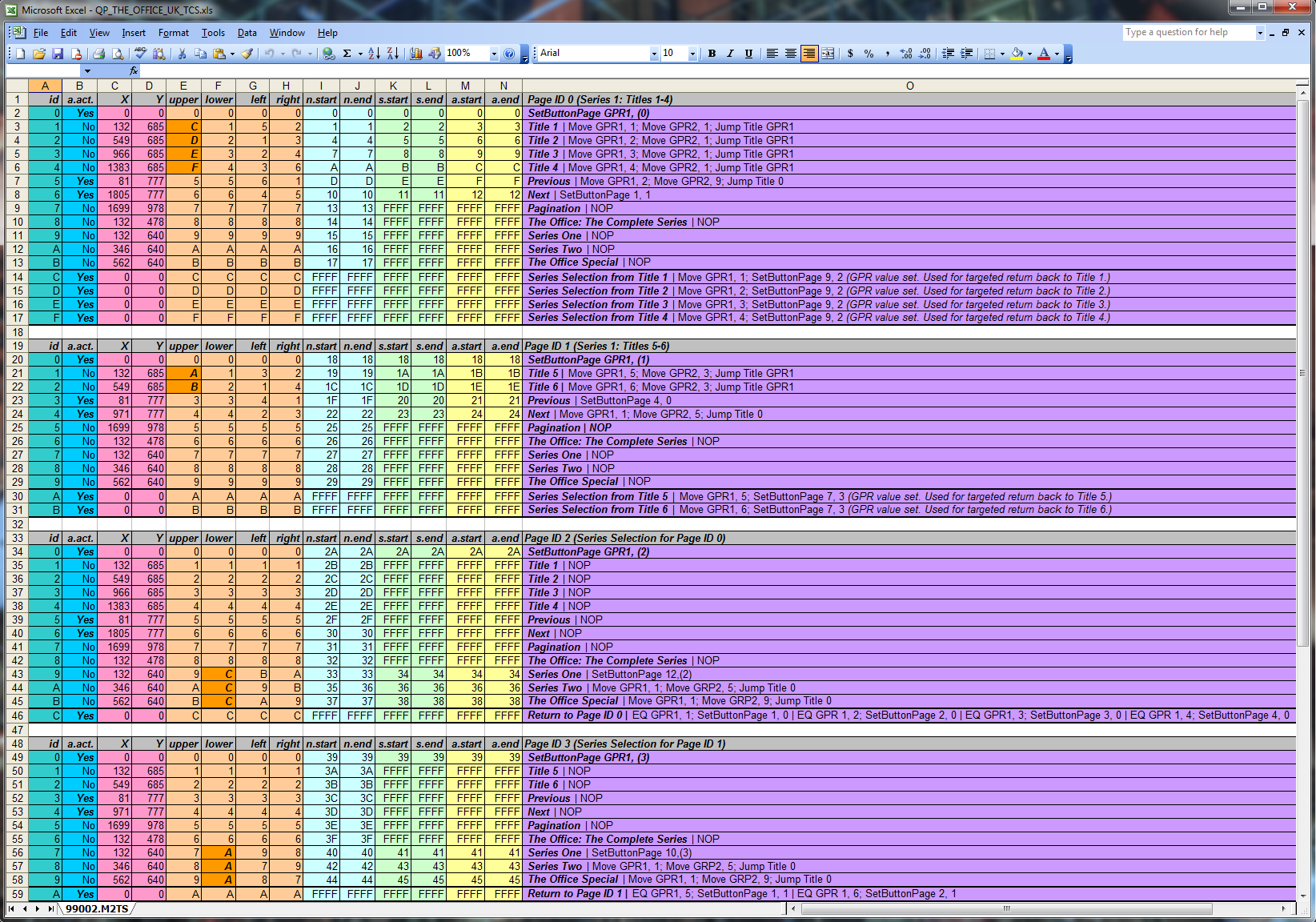
Task: Toggle Center alignment
Action: tap(791, 54)
